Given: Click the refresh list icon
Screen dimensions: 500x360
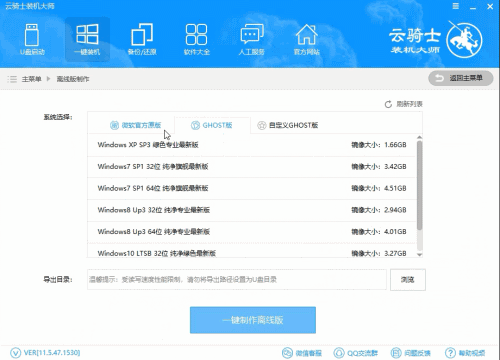Looking at the screenshot, I should (388, 104).
